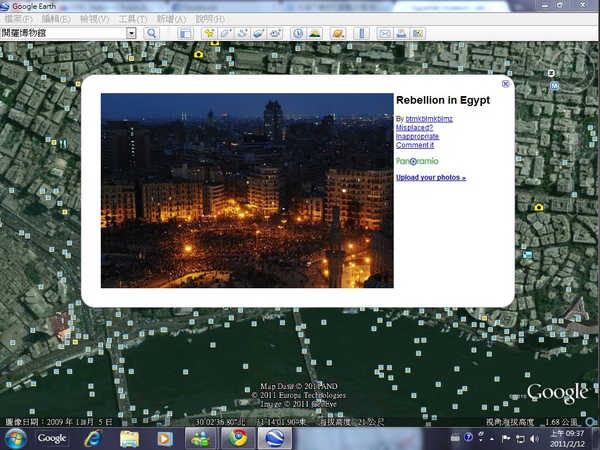600x450 pixels.
Task: Add a path using the toolbar icon
Action: click(x=242, y=33)
